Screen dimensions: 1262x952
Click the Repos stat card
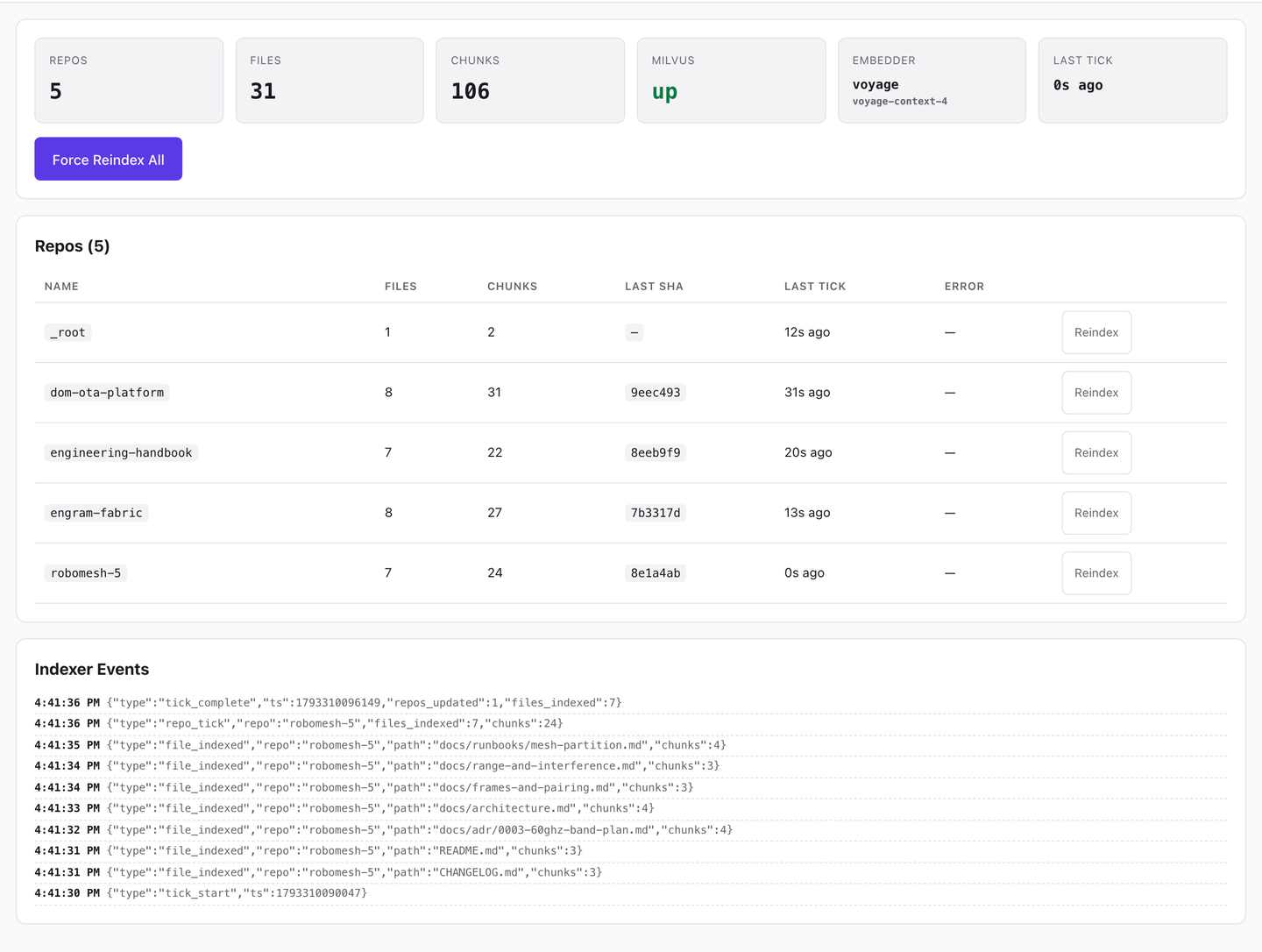pyautogui.click(x=129, y=80)
